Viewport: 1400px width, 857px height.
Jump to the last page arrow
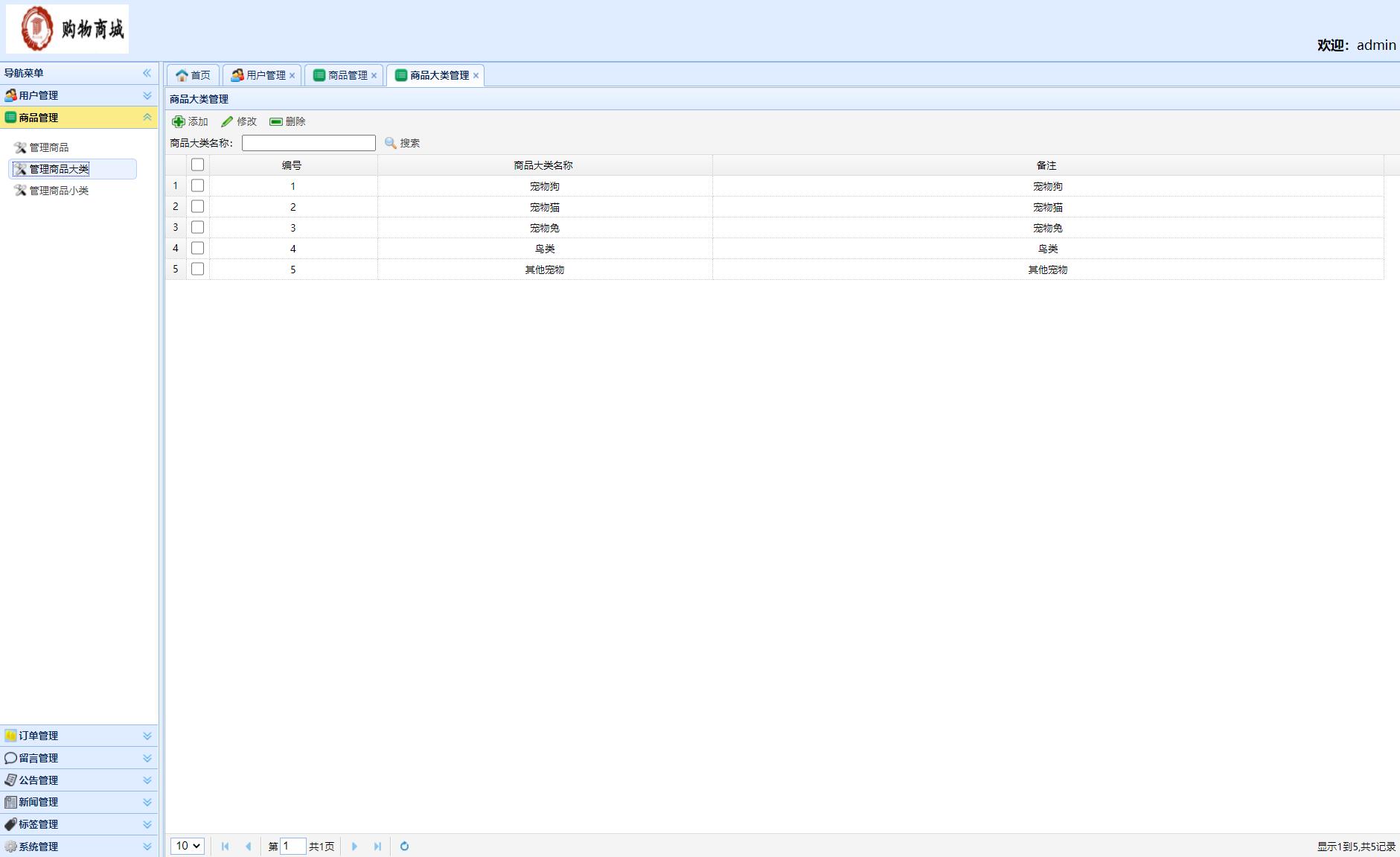(x=377, y=846)
